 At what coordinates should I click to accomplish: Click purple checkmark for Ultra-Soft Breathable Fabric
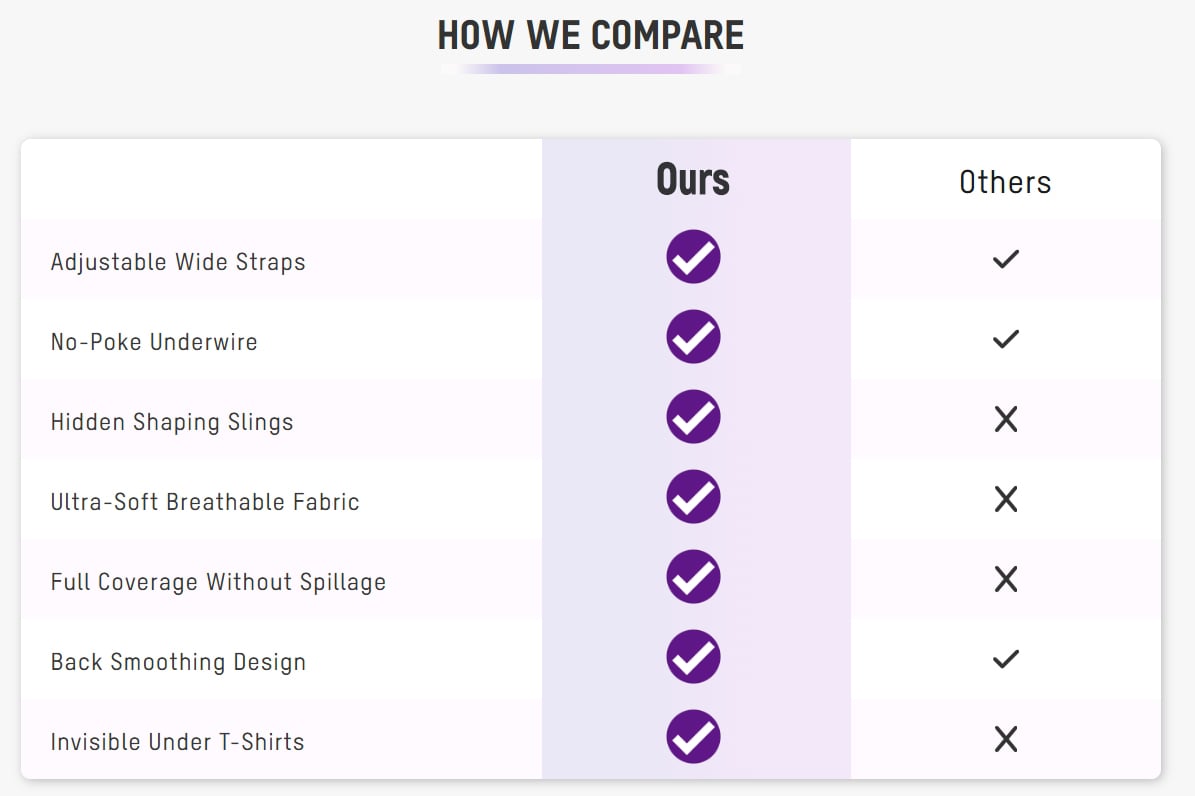[x=693, y=497]
